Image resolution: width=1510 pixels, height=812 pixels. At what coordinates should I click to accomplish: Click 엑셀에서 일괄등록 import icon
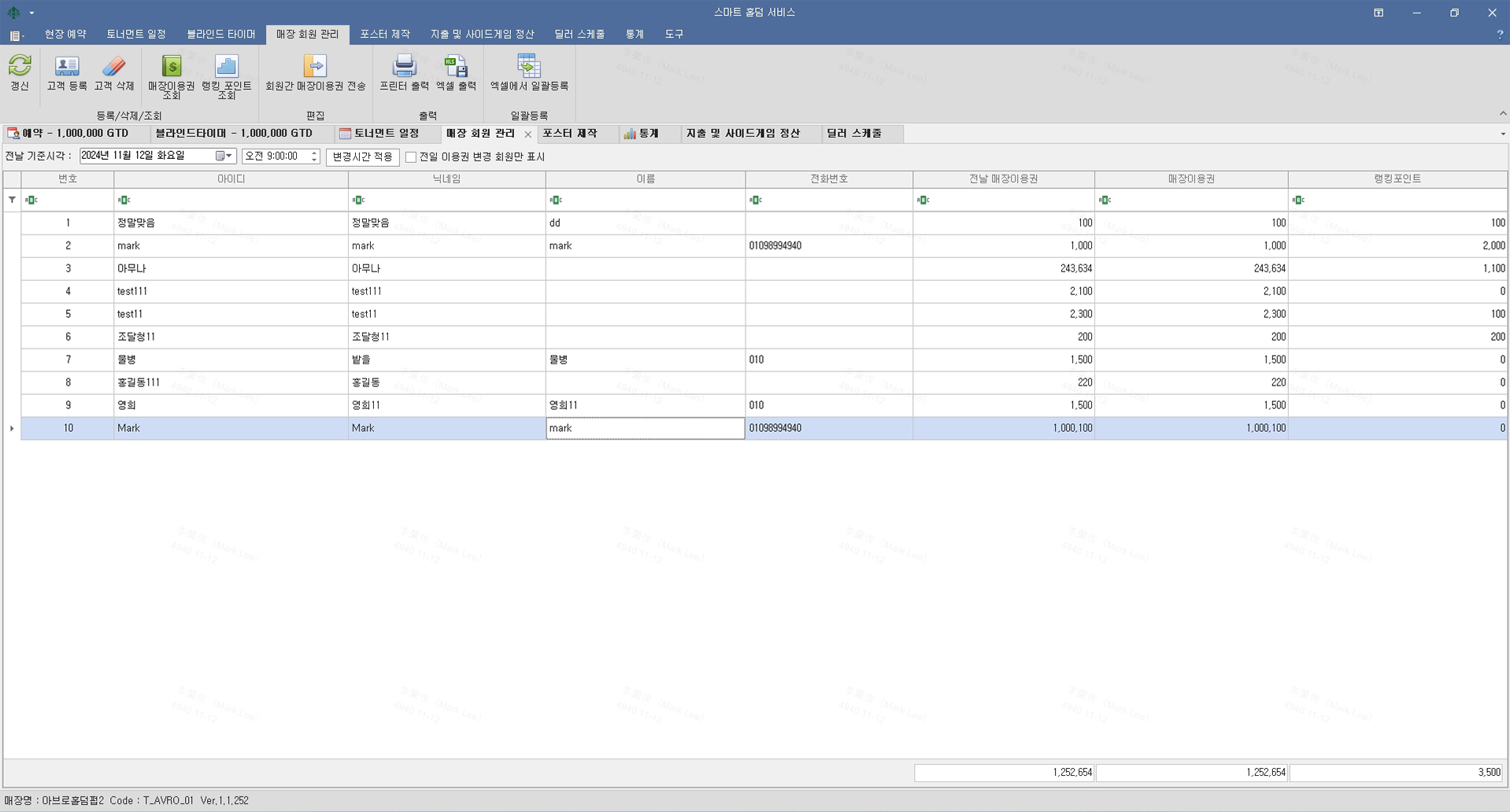click(529, 66)
